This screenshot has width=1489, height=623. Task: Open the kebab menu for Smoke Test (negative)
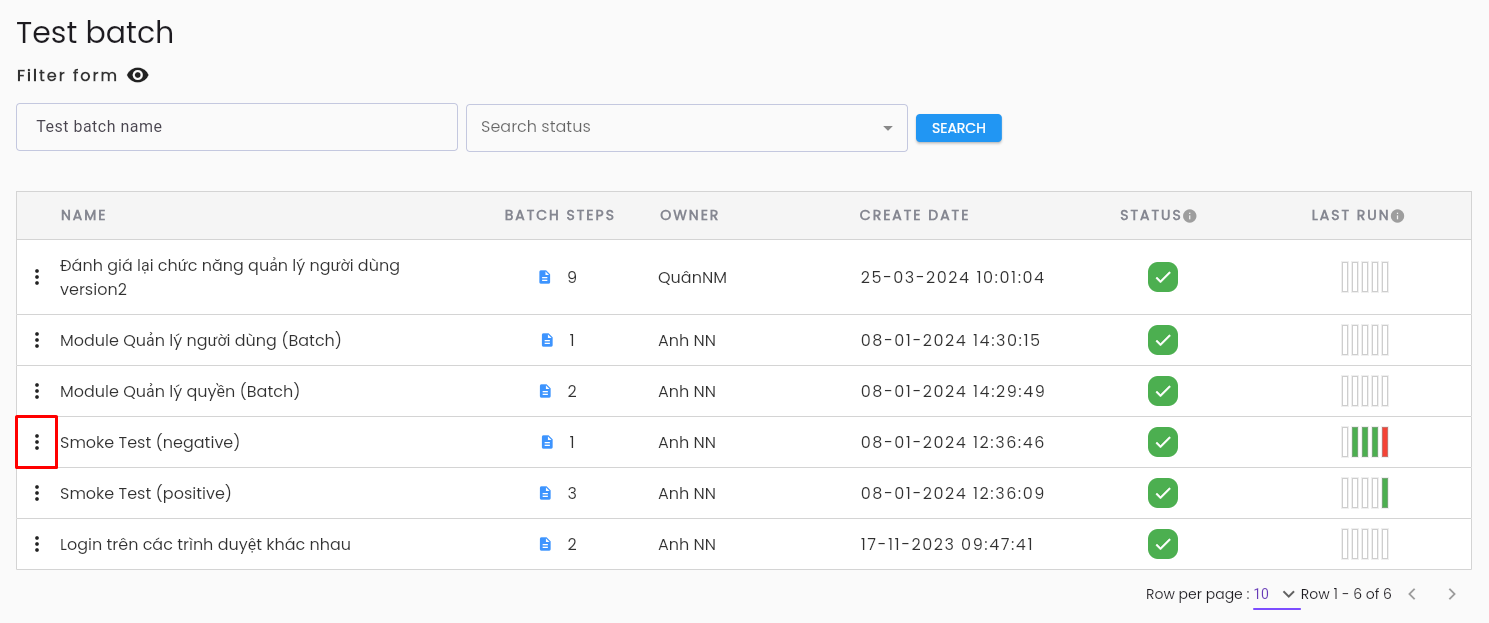click(x=37, y=442)
